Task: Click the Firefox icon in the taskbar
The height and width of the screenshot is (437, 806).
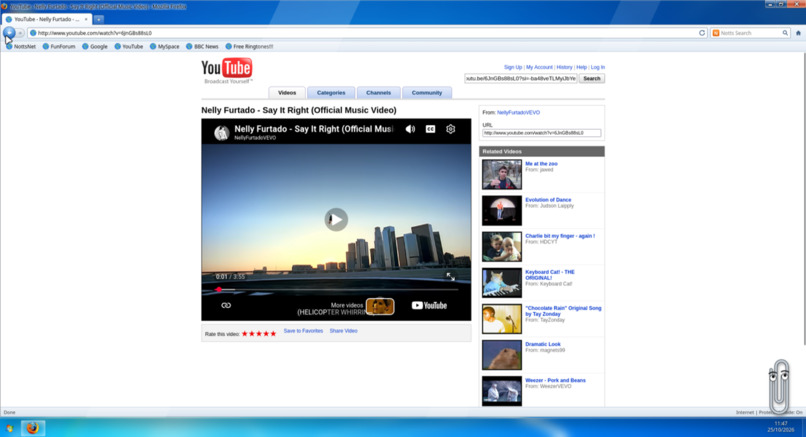Action: click(32, 428)
